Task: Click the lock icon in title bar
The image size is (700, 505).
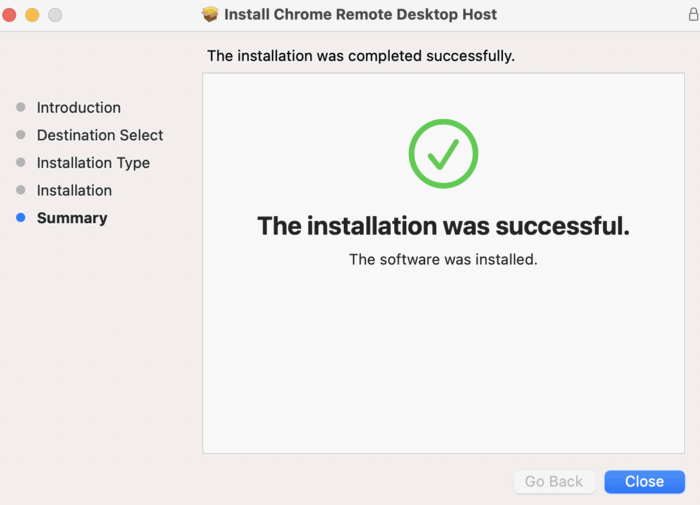Action: [693, 14]
